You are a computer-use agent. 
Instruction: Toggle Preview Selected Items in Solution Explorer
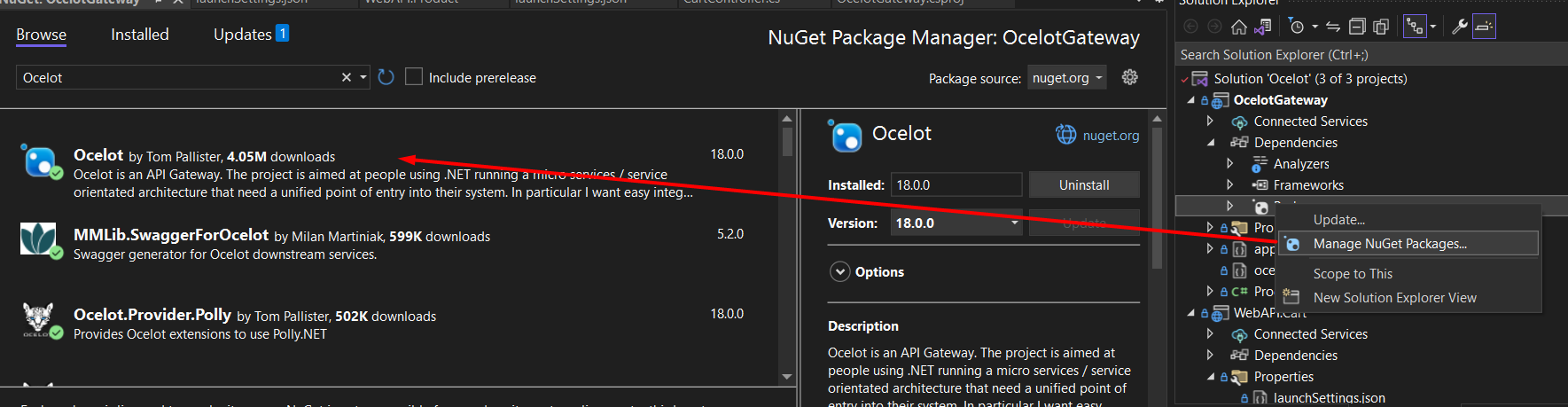(1484, 27)
